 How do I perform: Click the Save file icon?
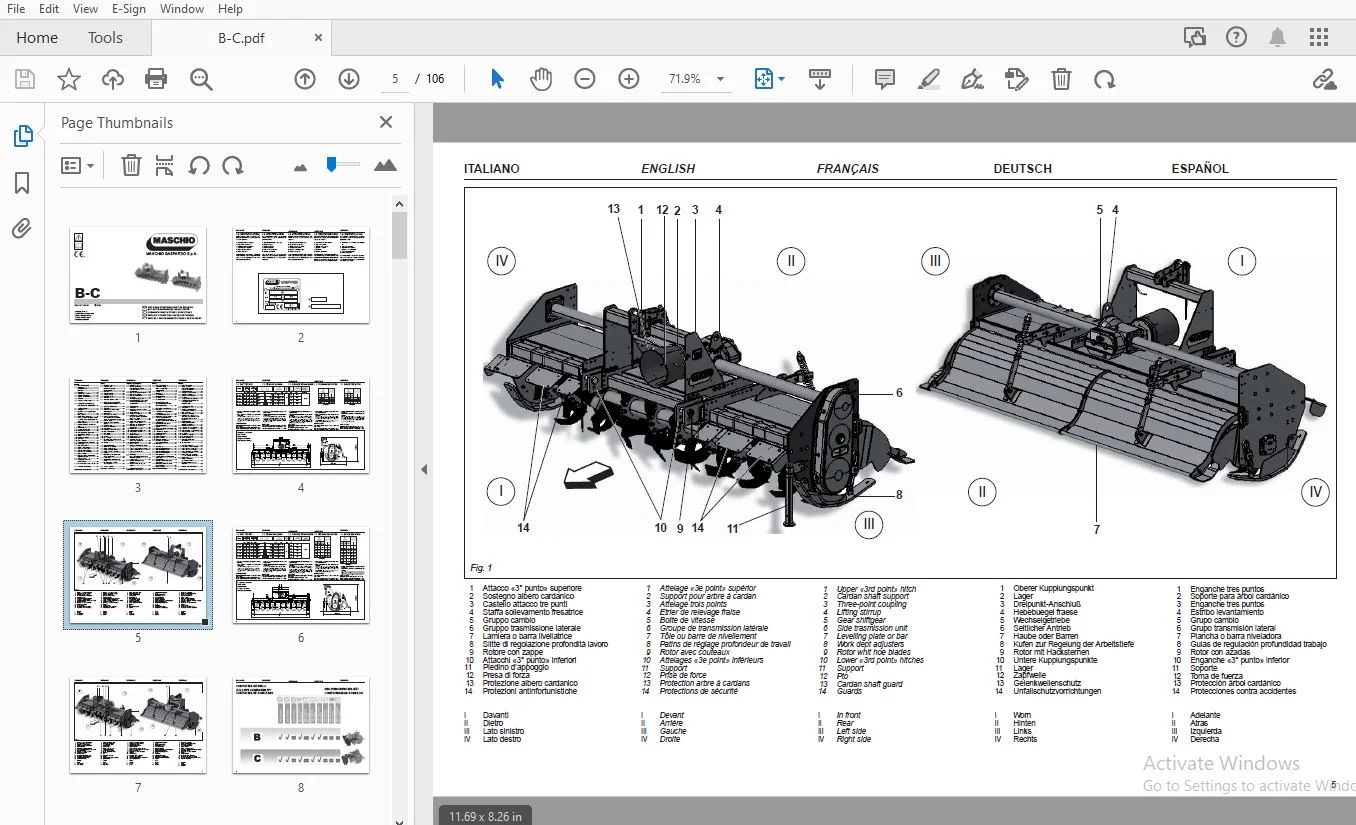tap(25, 79)
